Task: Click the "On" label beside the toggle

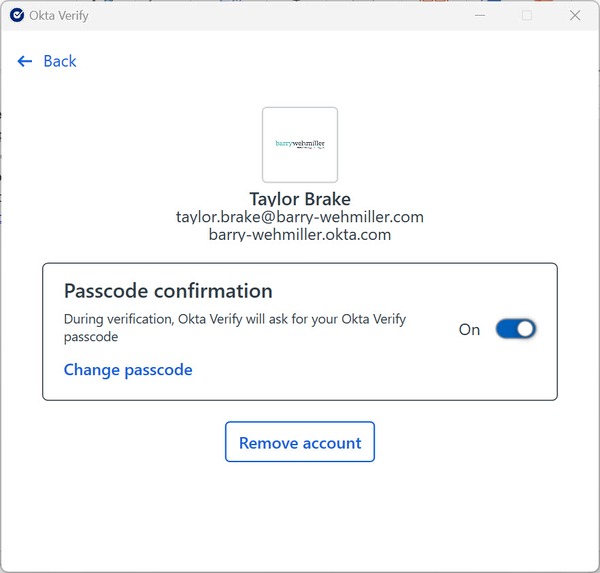Action: pos(469,330)
